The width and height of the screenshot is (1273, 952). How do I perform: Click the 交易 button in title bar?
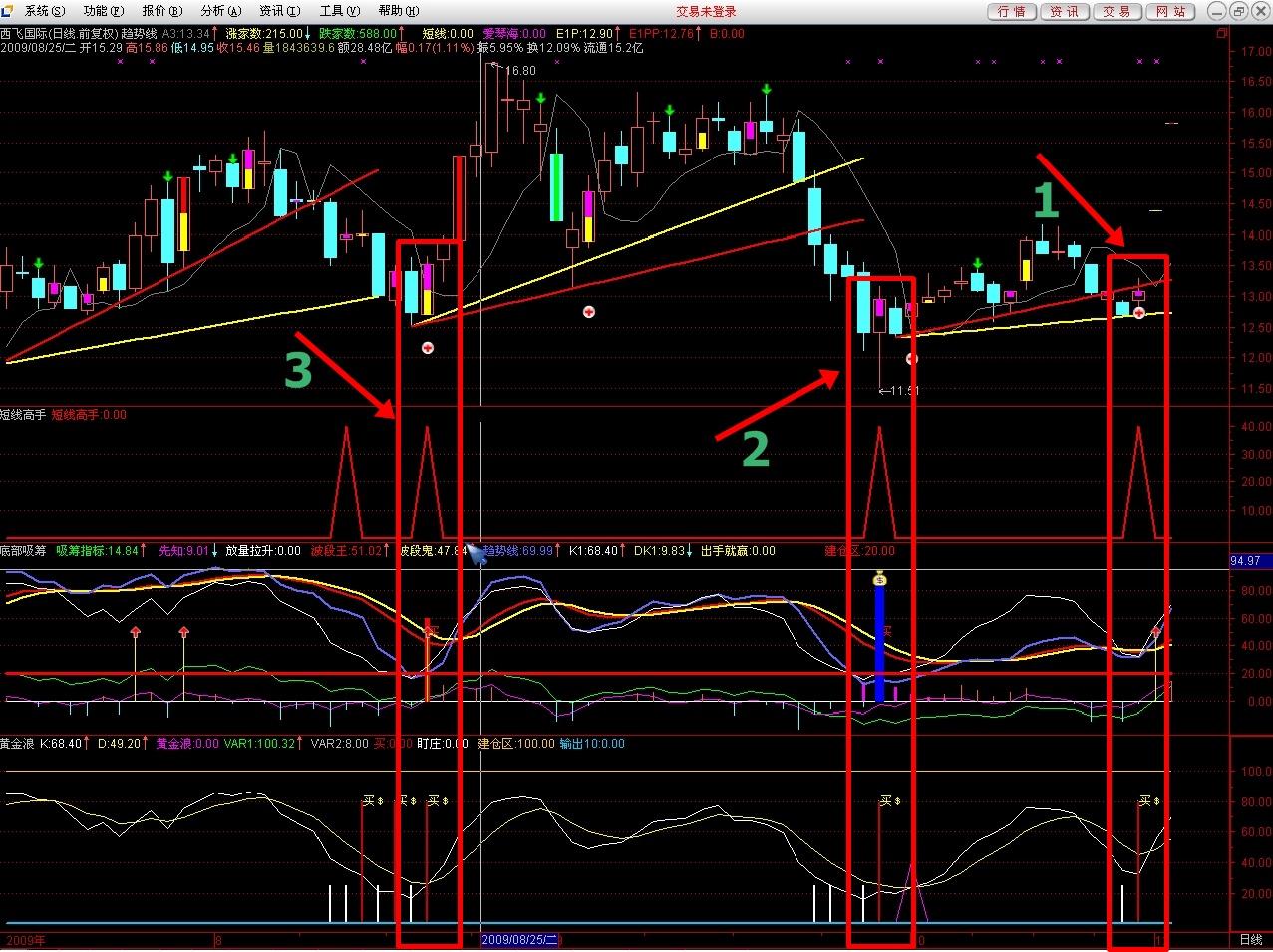(1117, 11)
